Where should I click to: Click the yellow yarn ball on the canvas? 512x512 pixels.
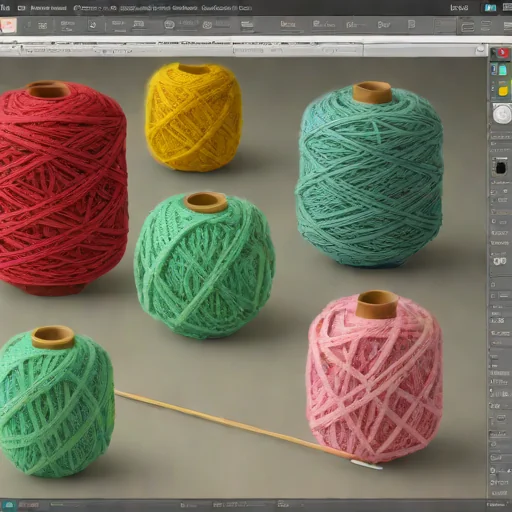pos(193,117)
